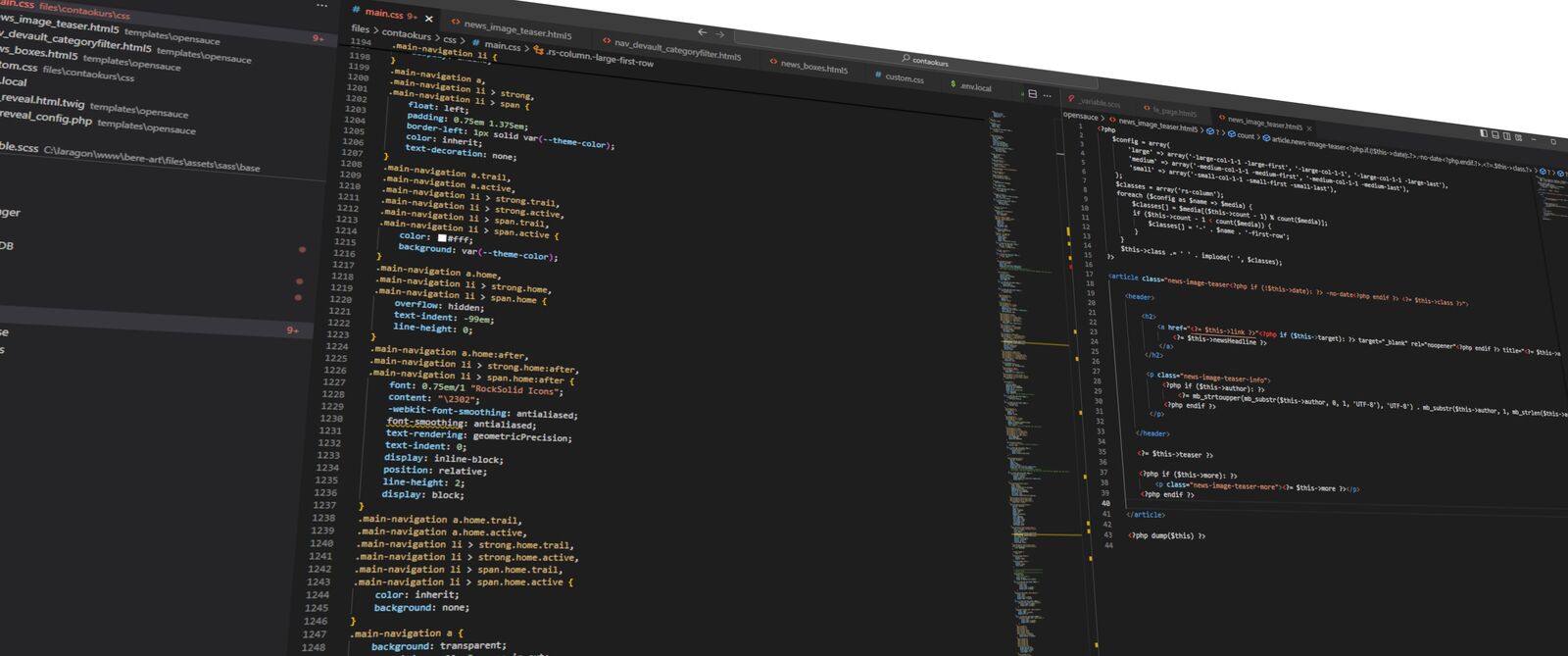Open the sidebar more actions ellipsis
Screen dimensions: 1568x656
(321, 6)
